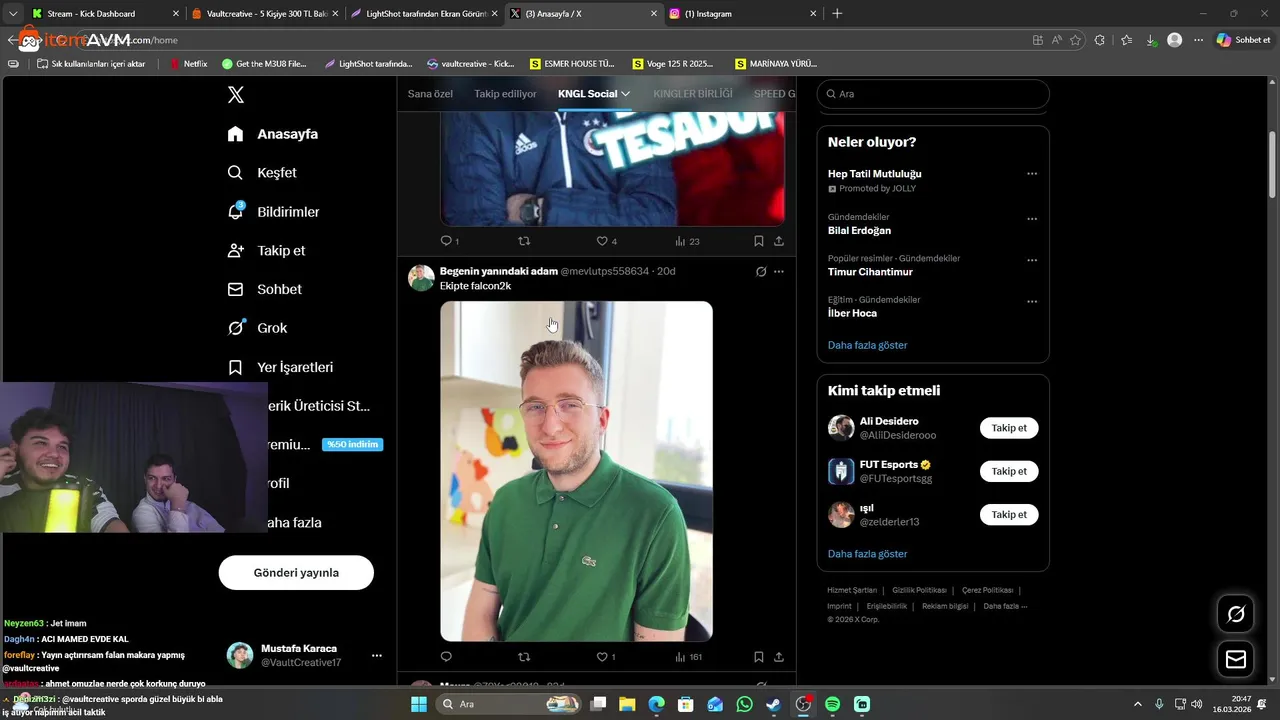Reply to the Ekipte falcon2k post
The width and height of the screenshot is (1280, 720).
[x=446, y=657]
